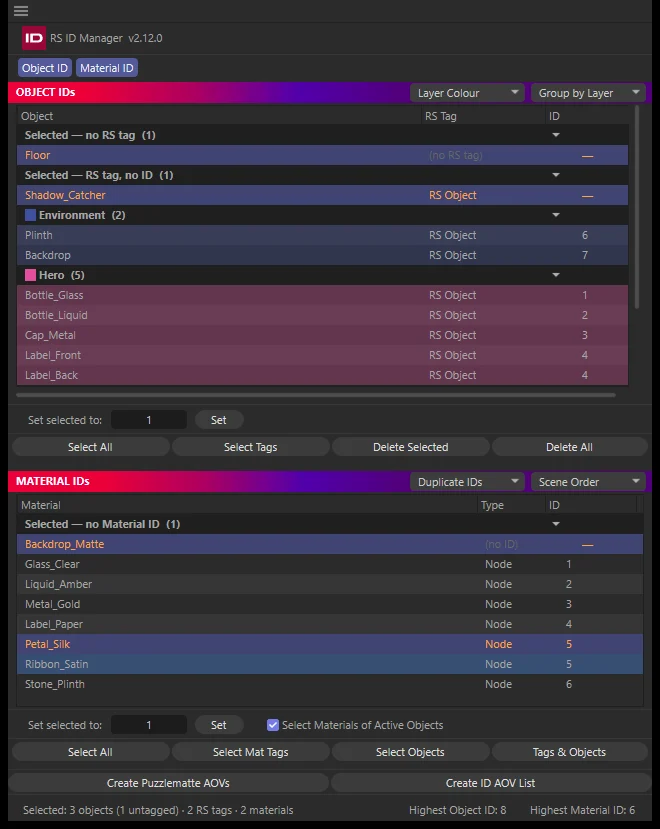Screen dimensions: 660x829
Task: Select the Metal_Gold material row
Action: point(330,604)
